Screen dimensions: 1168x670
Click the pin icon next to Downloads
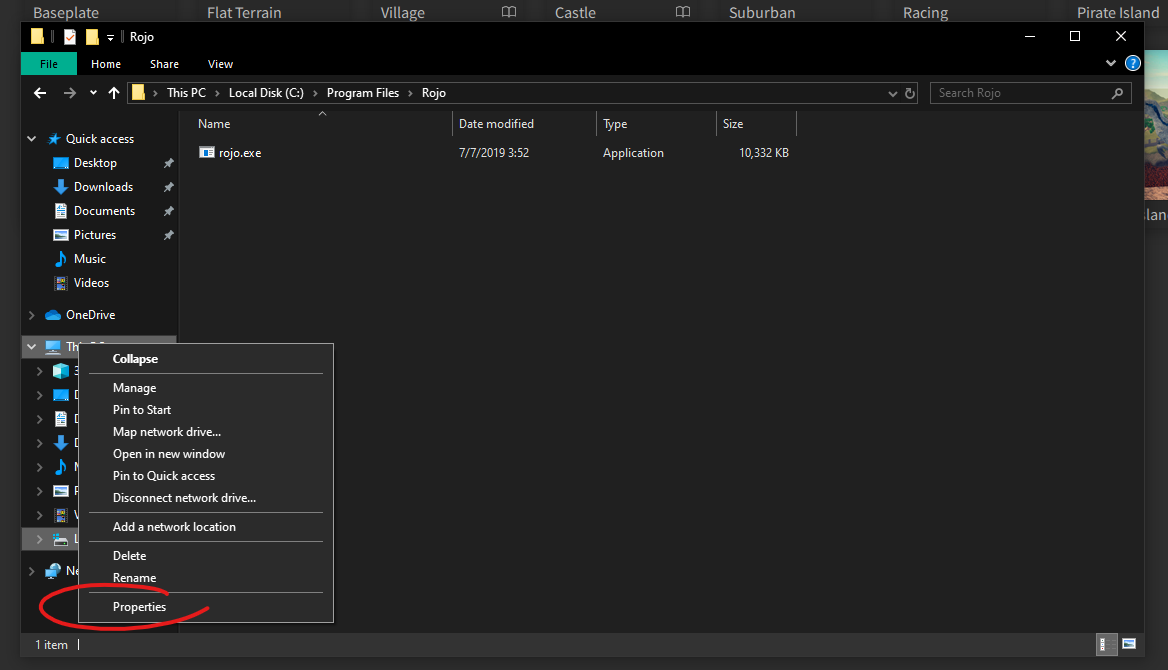tap(168, 187)
